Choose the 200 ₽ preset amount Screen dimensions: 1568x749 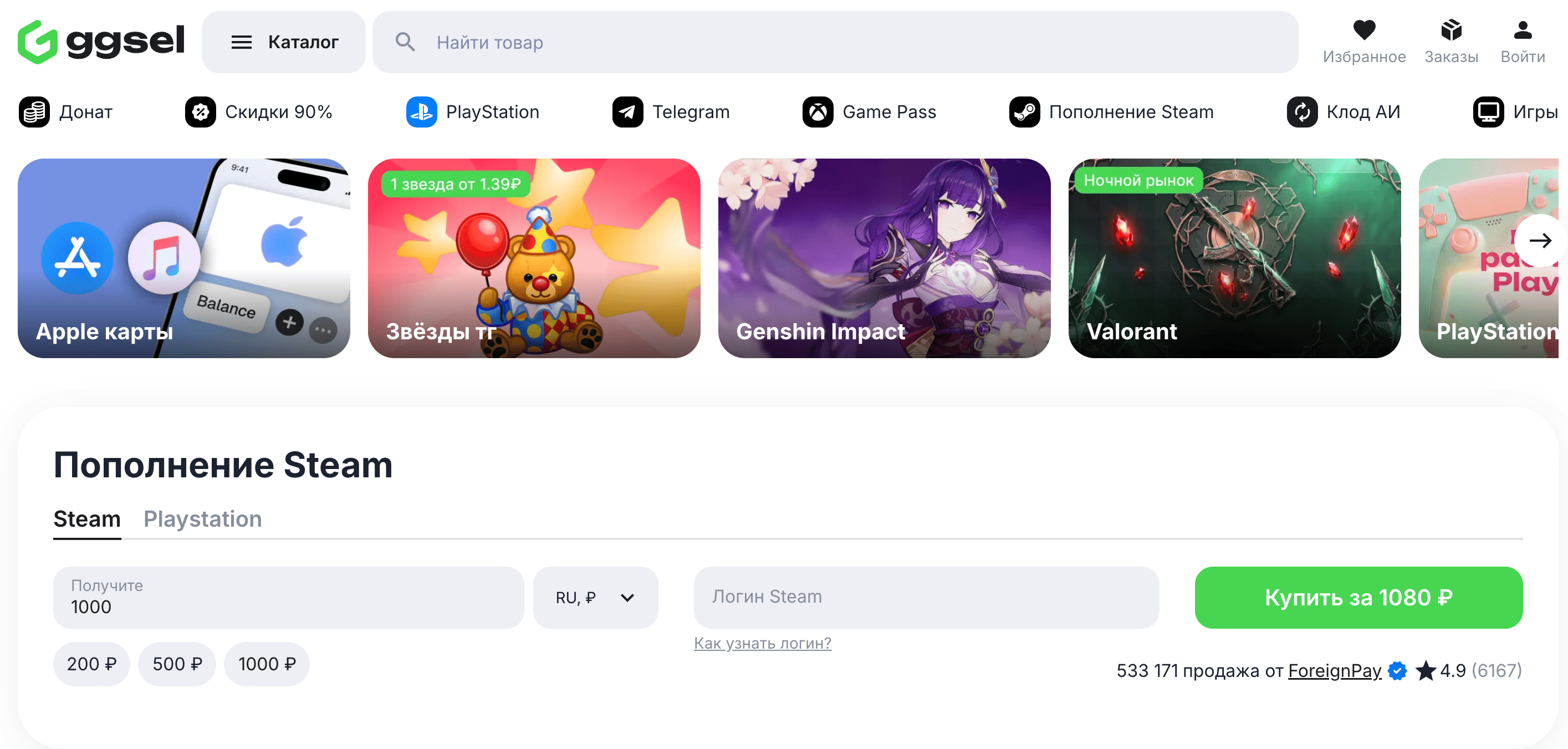point(91,664)
